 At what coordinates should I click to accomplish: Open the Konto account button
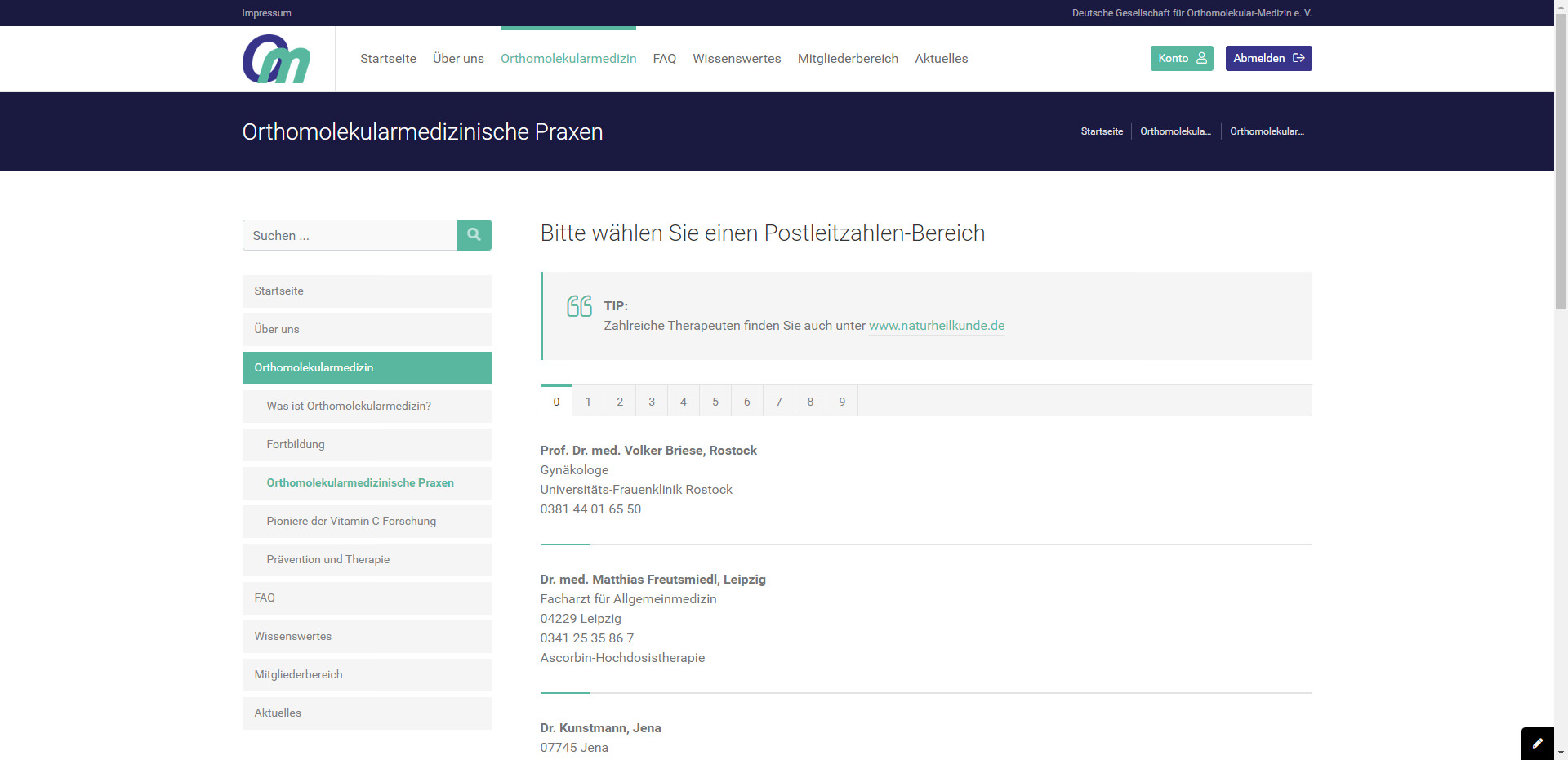coord(1182,58)
